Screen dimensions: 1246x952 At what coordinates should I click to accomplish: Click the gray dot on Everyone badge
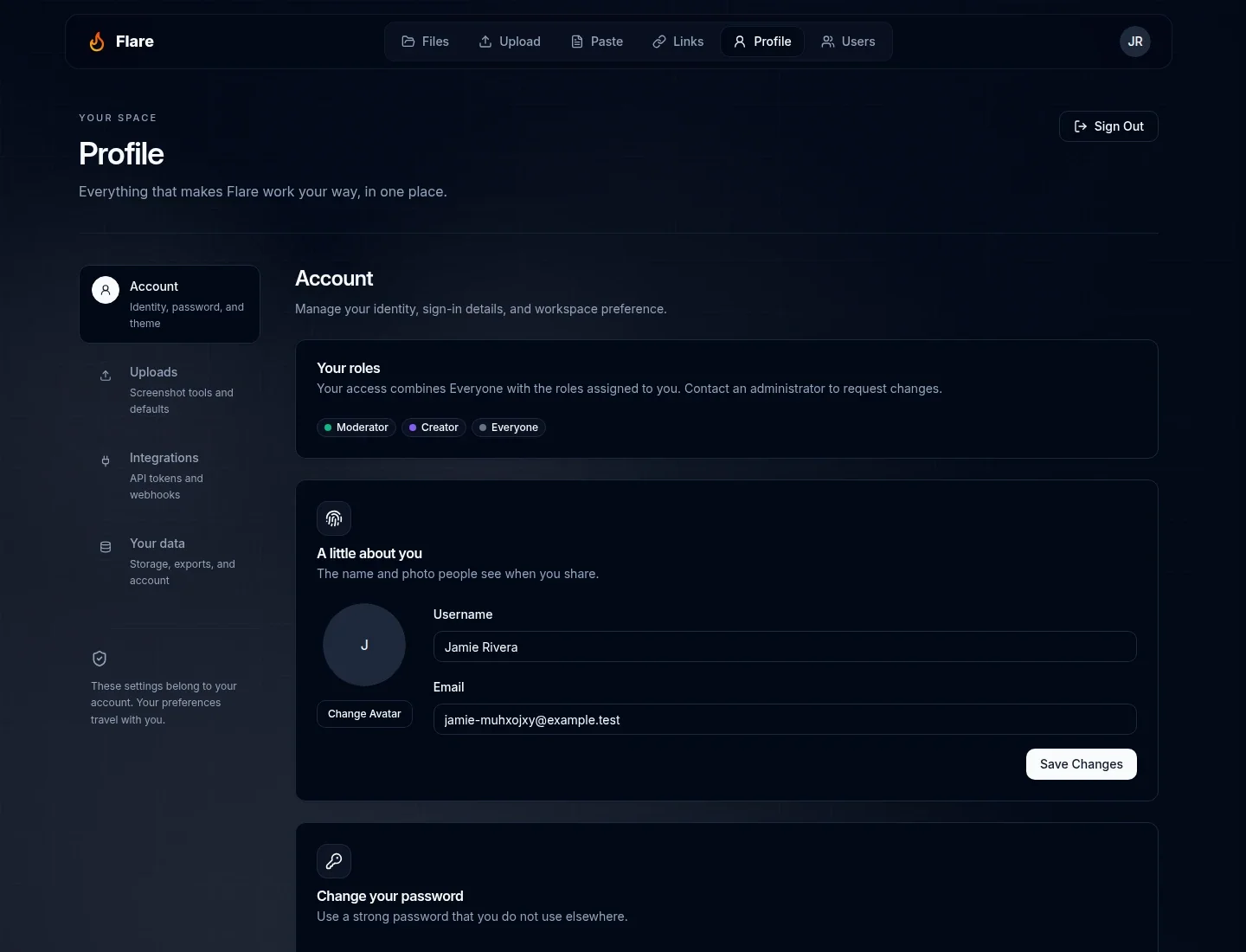point(483,428)
